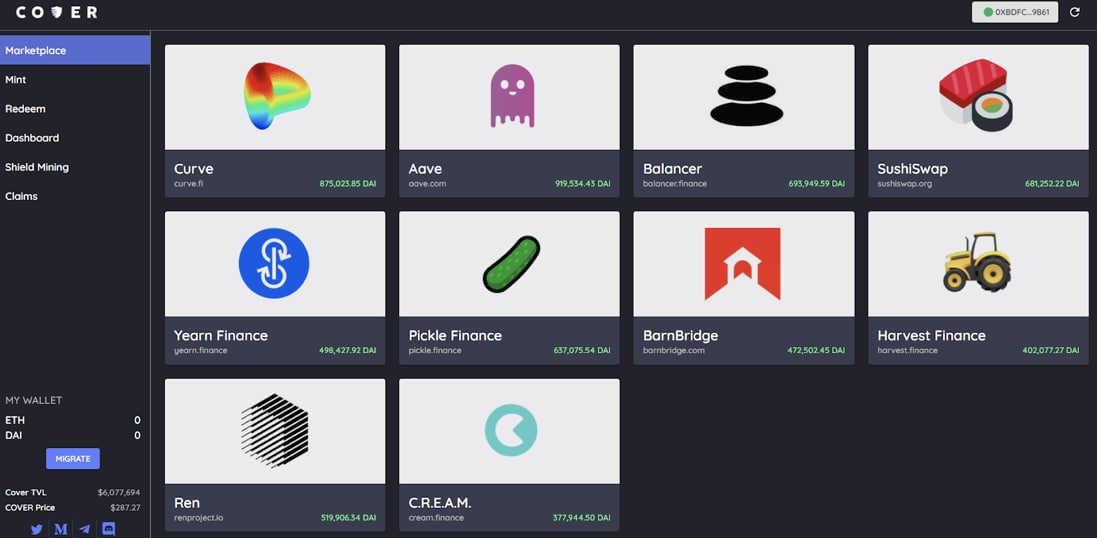Click the 472,502.45 DAI amount
Image resolution: width=1100 pixels, height=538 pixels.
pos(817,351)
